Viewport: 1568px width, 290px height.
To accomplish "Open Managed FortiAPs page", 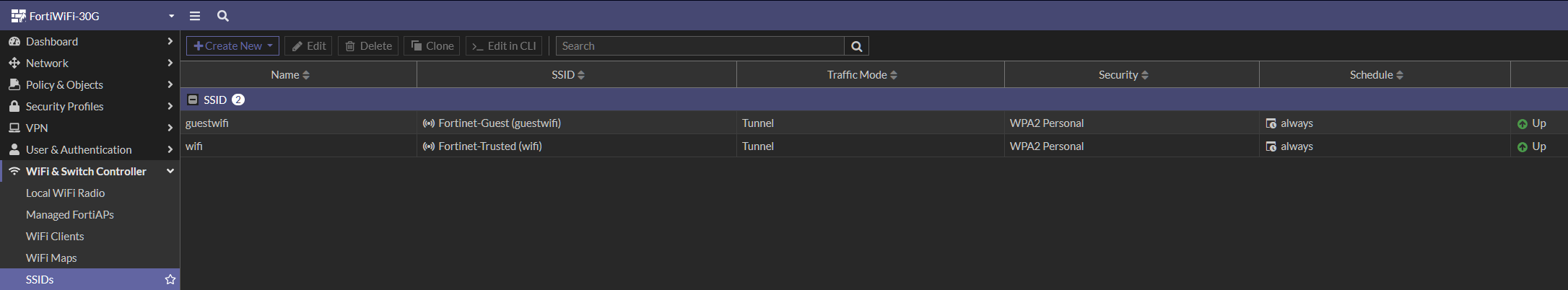I will 70,214.
